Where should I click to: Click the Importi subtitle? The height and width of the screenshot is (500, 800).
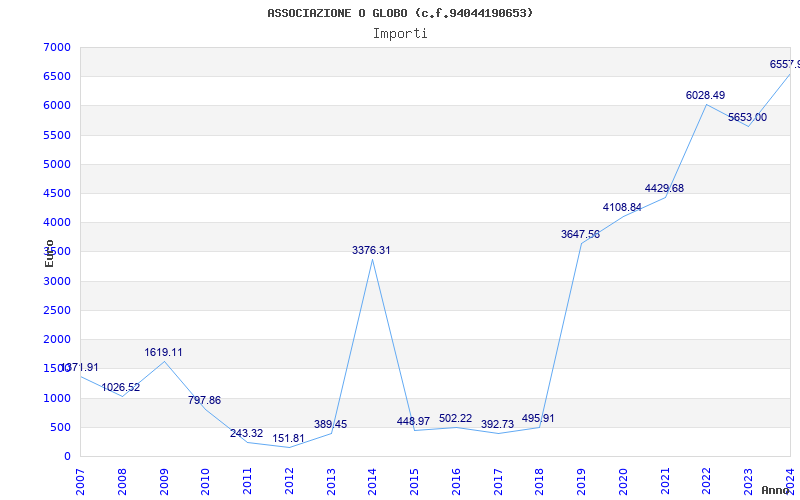pyautogui.click(x=400, y=34)
